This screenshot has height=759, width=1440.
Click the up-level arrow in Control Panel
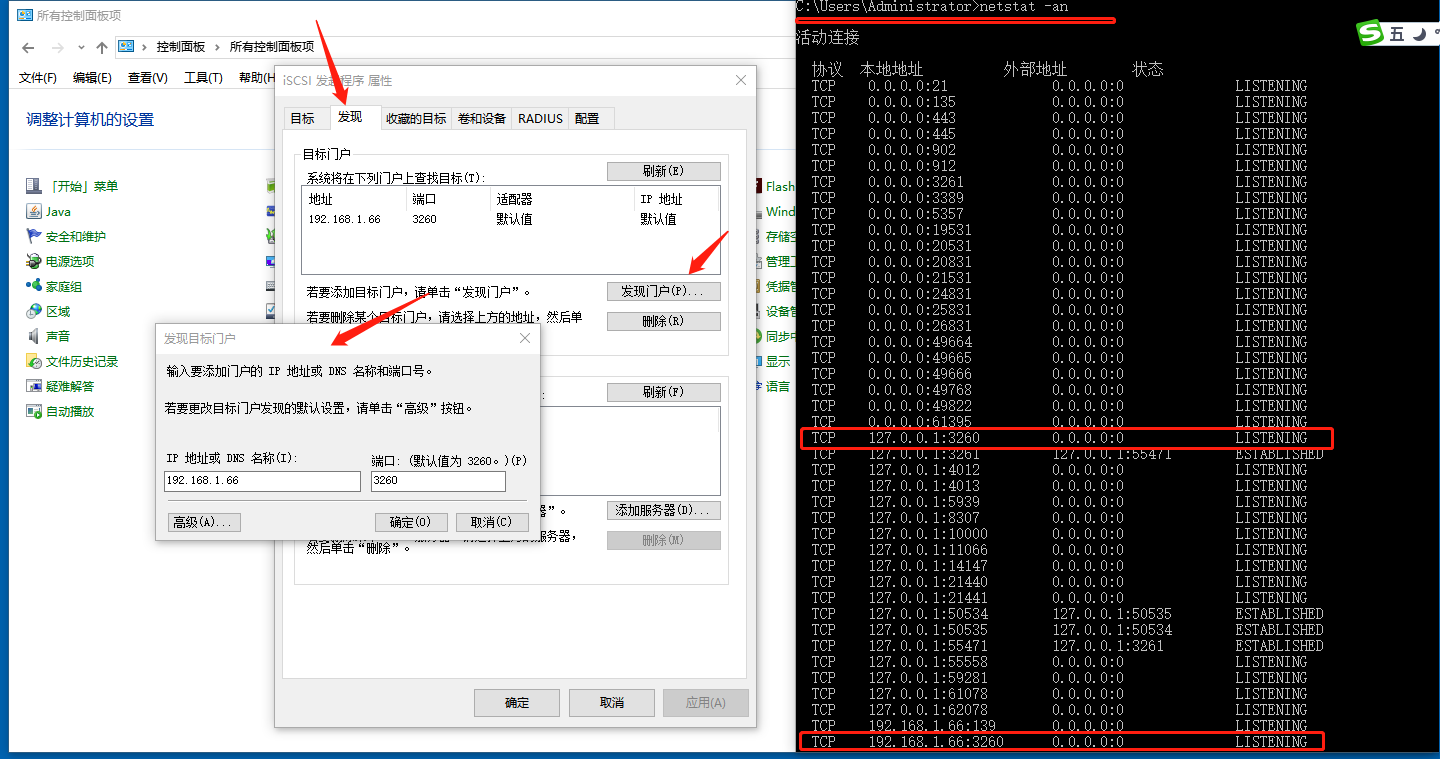pos(101,47)
